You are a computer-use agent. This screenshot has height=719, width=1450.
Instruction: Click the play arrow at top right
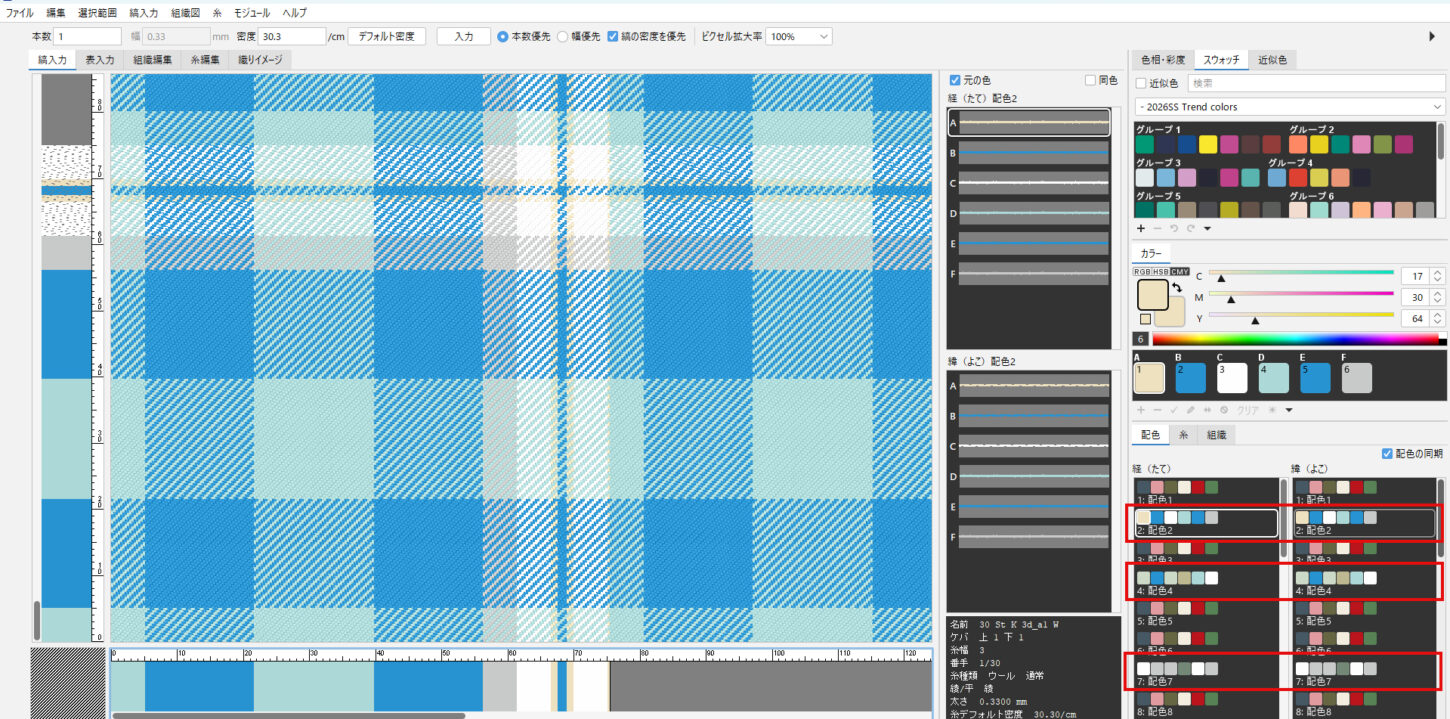pos(1432,36)
